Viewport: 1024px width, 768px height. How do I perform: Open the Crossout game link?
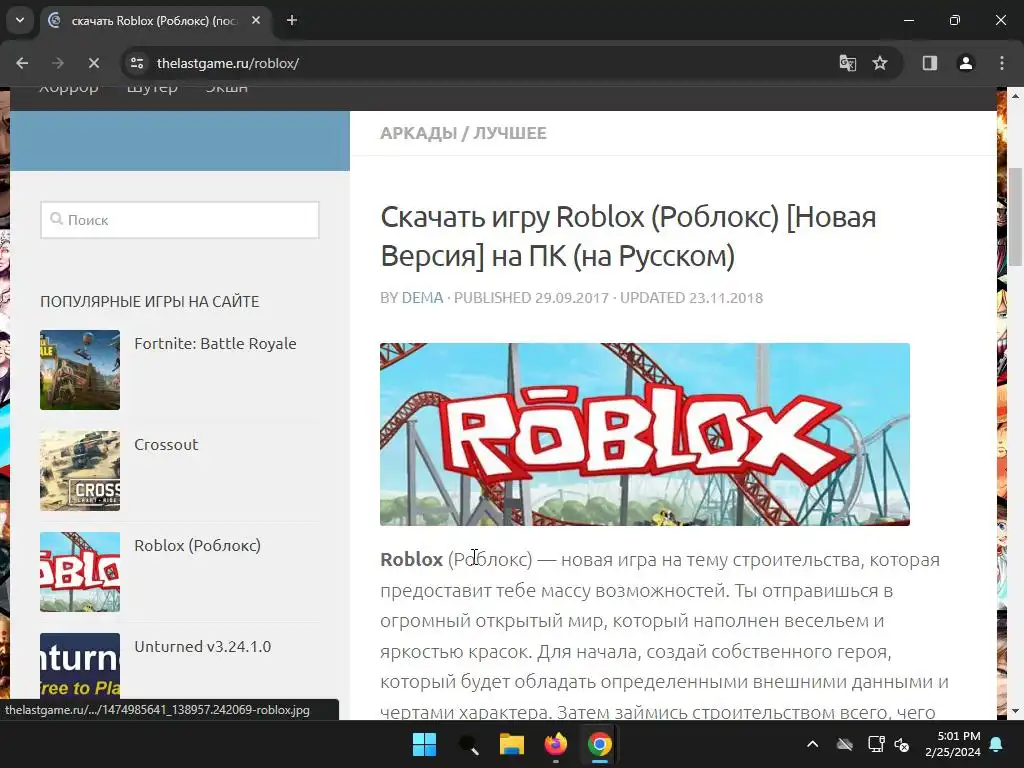(166, 445)
